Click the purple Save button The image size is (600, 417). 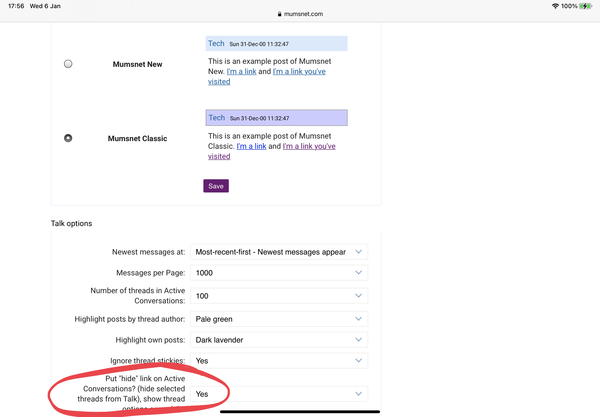click(216, 186)
